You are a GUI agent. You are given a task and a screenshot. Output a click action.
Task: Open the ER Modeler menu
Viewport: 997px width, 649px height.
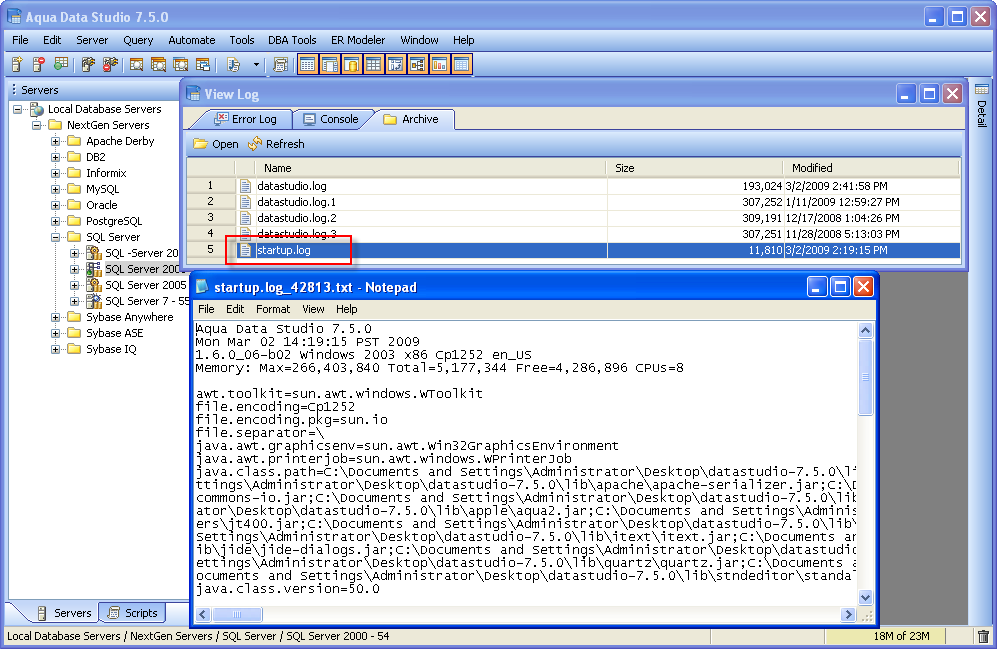pos(358,40)
